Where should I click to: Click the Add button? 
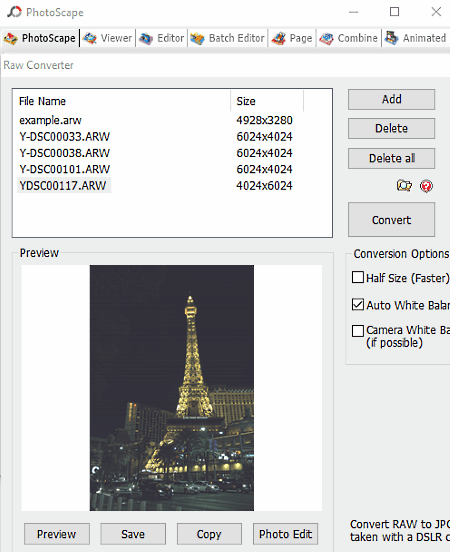tap(391, 99)
